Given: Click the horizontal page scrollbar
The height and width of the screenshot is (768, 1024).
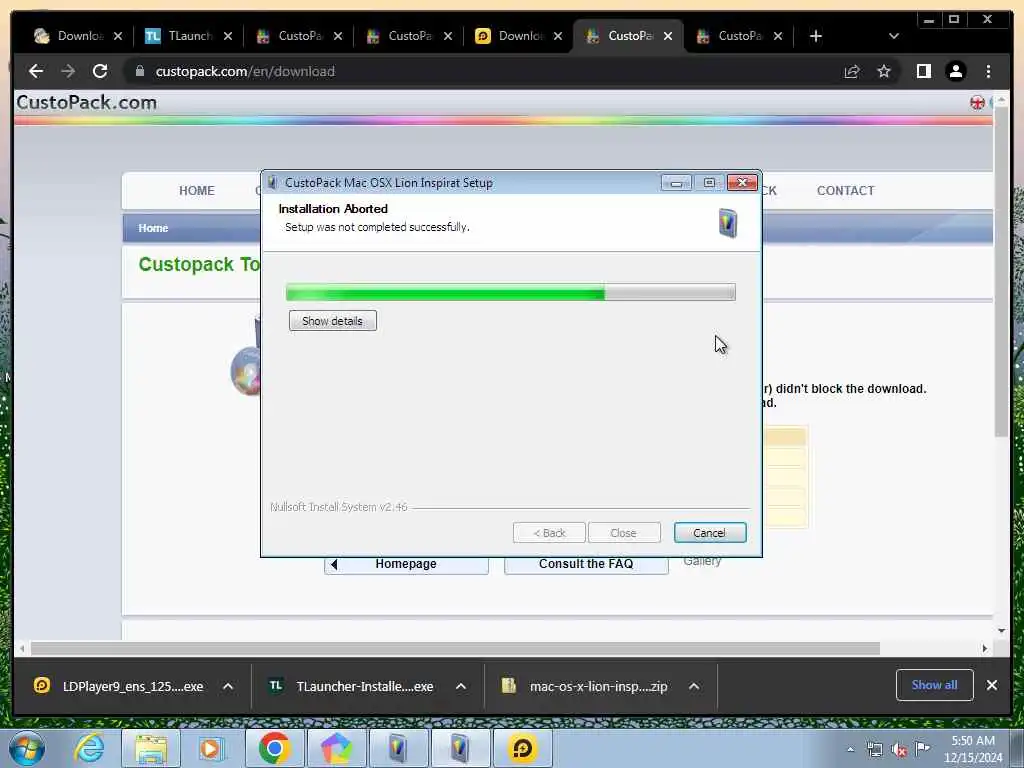Looking at the screenshot, I should click(x=455, y=648).
